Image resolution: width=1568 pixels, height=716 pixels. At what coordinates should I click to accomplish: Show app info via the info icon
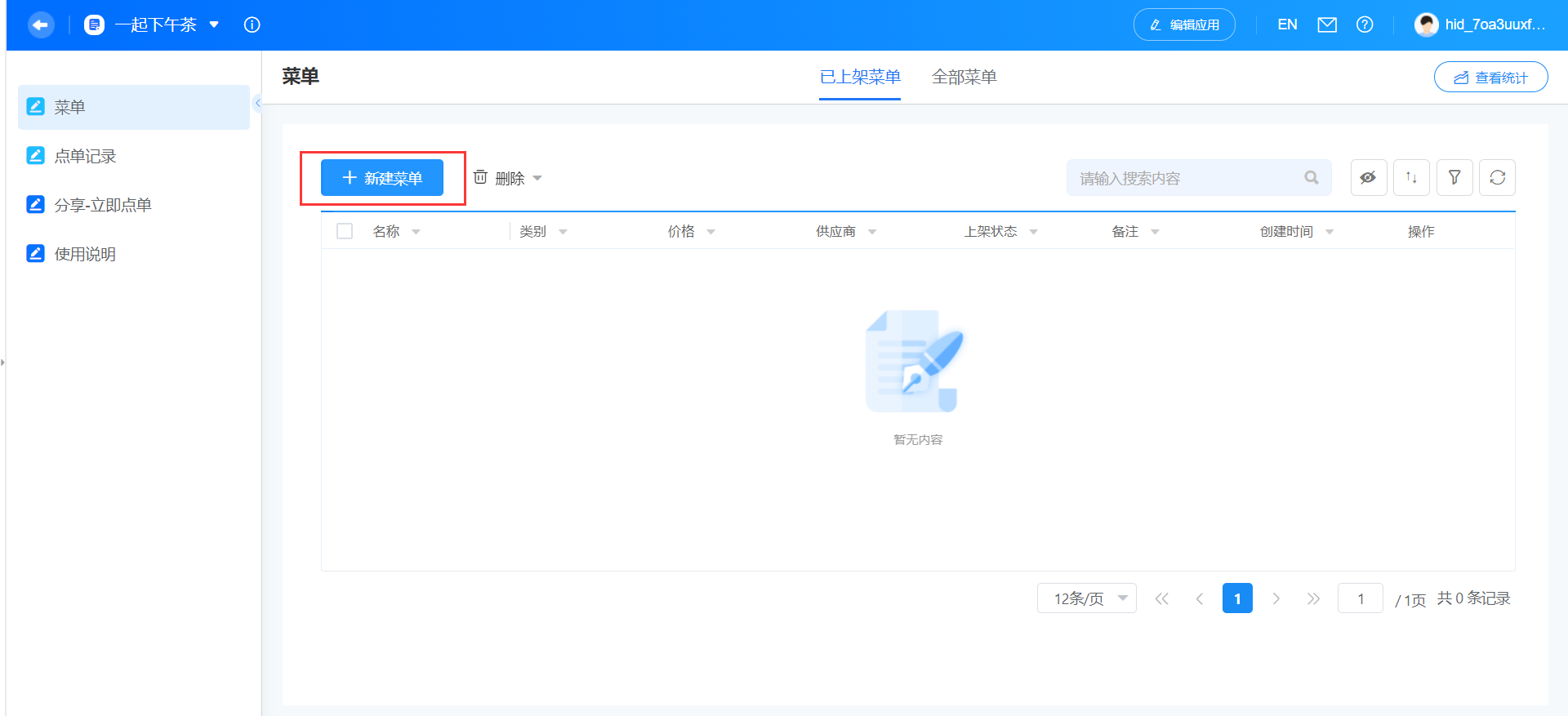pos(252,25)
